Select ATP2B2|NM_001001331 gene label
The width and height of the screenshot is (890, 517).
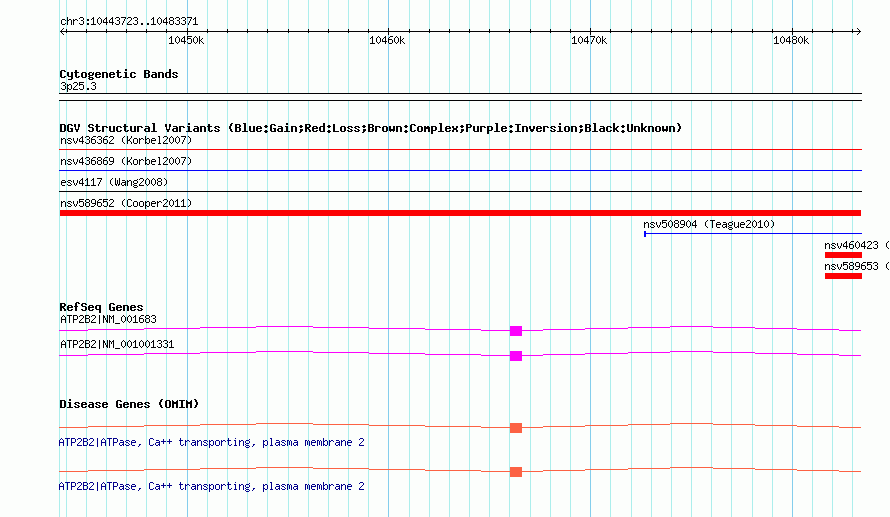[x=117, y=344]
